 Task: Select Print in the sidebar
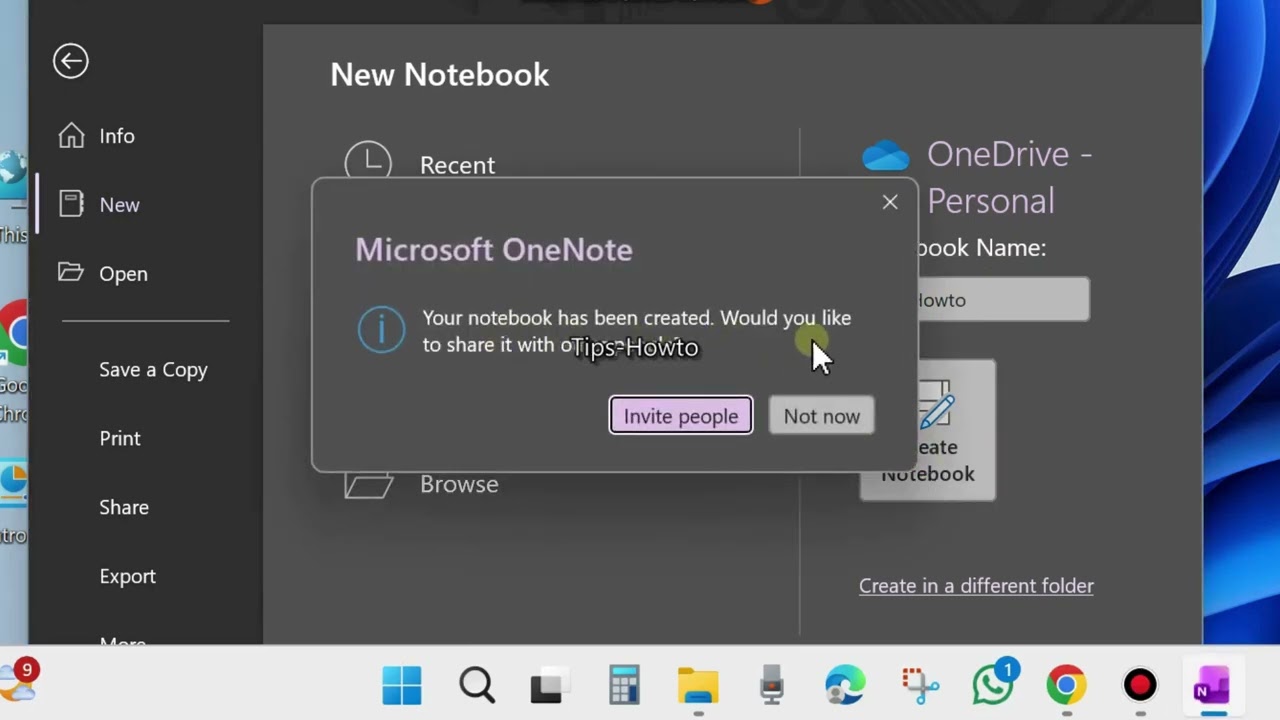coord(120,438)
